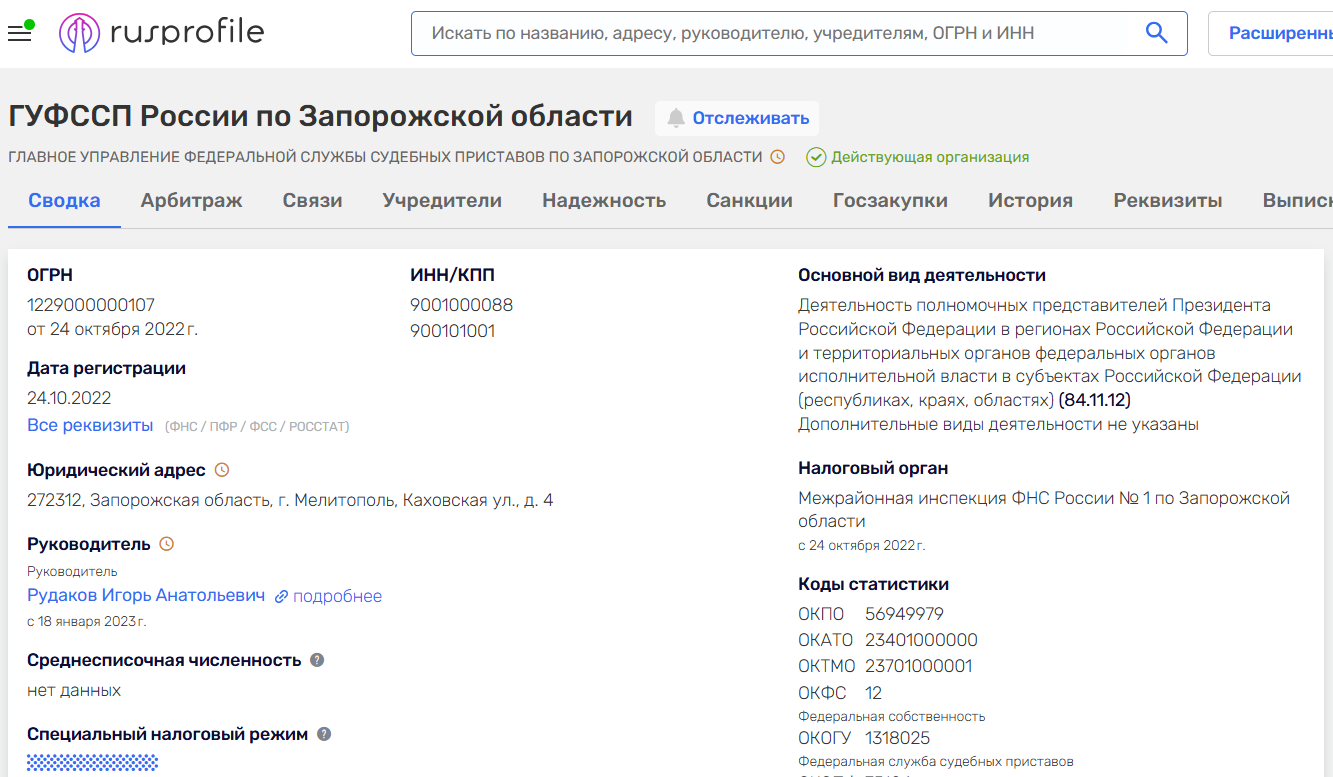Go to the Реквизиты tab
This screenshot has height=777, width=1333.
click(x=1167, y=200)
